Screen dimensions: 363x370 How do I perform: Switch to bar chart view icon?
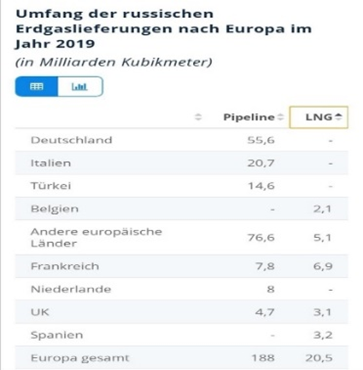click(80, 87)
